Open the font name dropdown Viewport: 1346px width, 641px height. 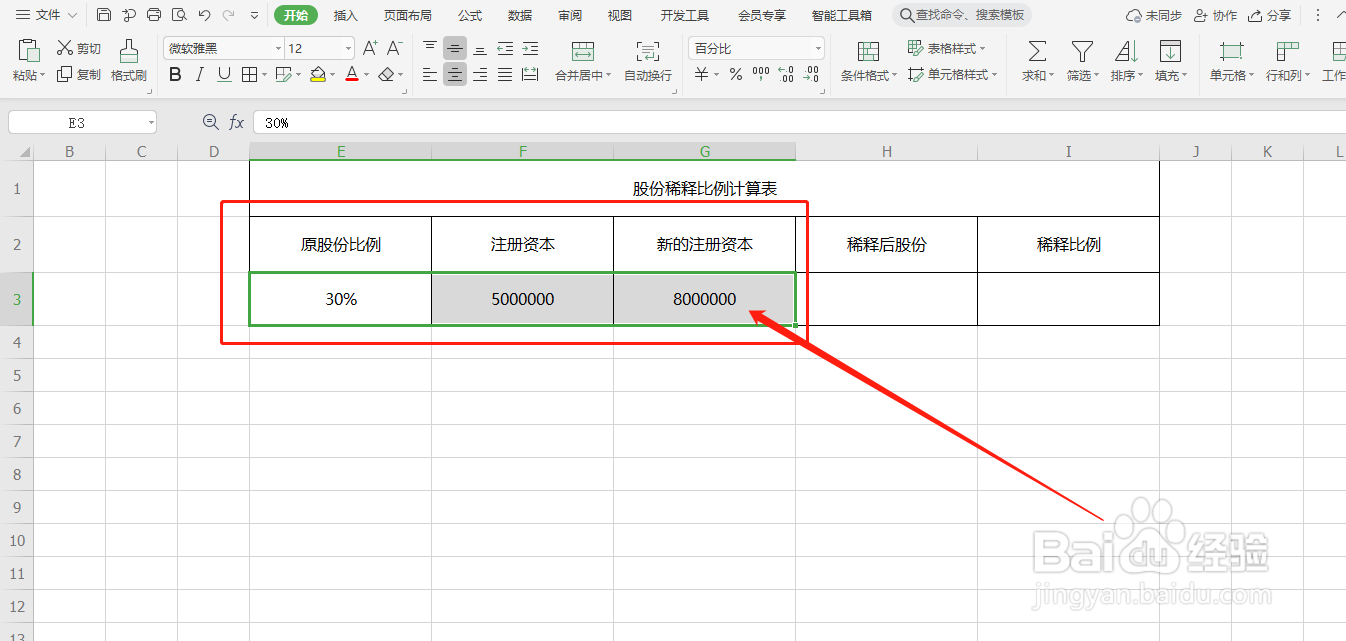coord(278,47)
